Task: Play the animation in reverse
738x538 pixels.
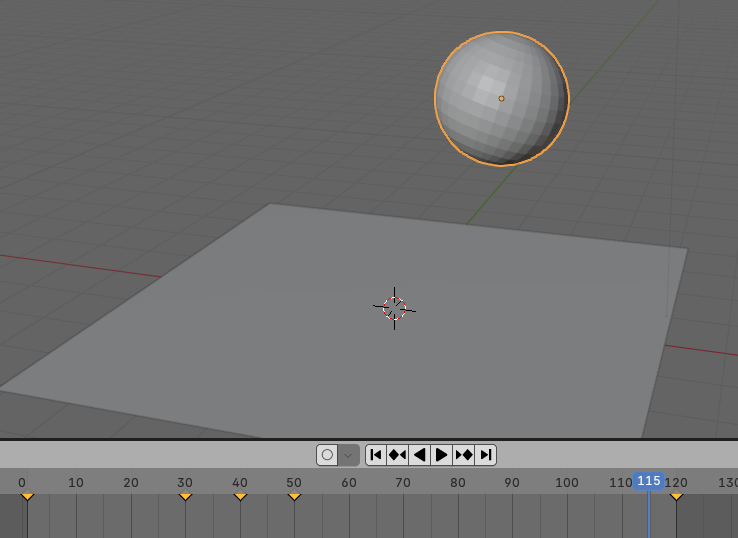Action: tap(419, 455)
